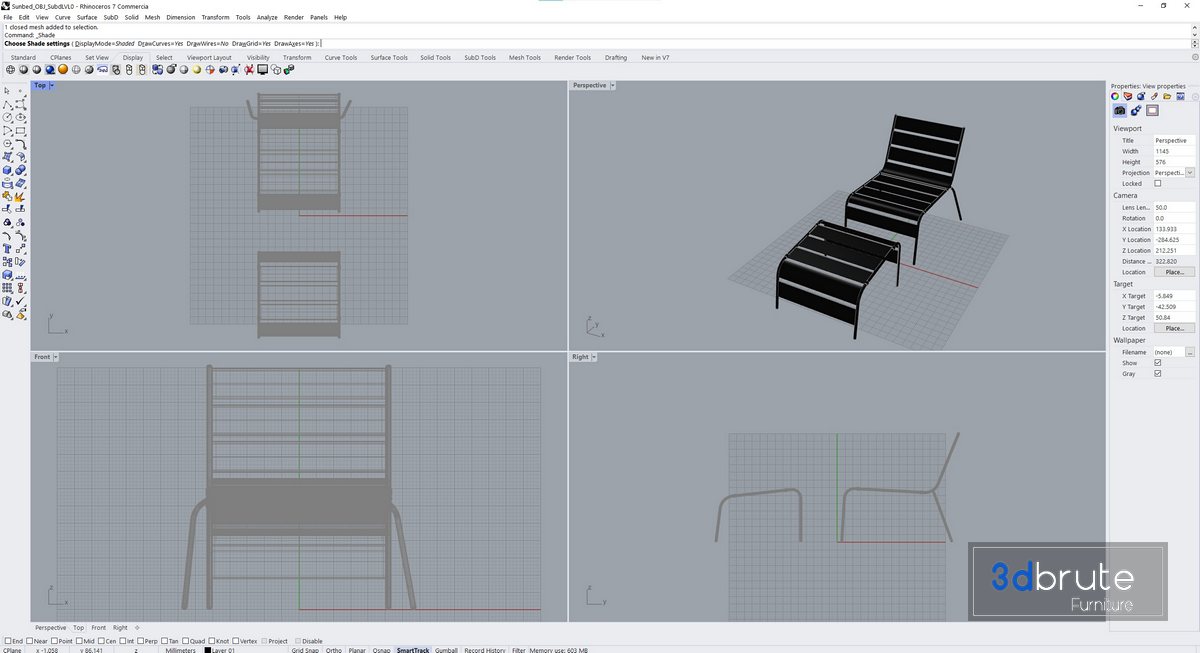Screen dimensions: 1200x653
Task: Select the Rendered display mode orange sphere icon
Action: (63, 70)
